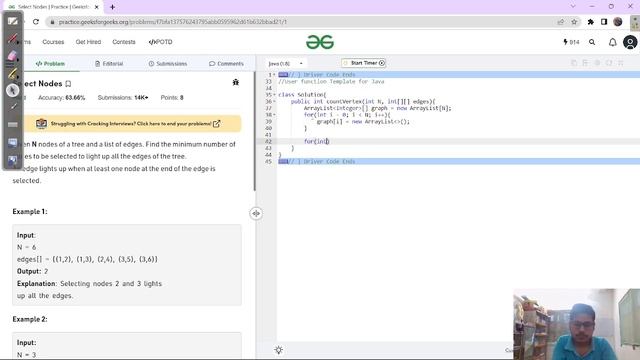
Task: Reload the browser page
Action: coord(36,22)
